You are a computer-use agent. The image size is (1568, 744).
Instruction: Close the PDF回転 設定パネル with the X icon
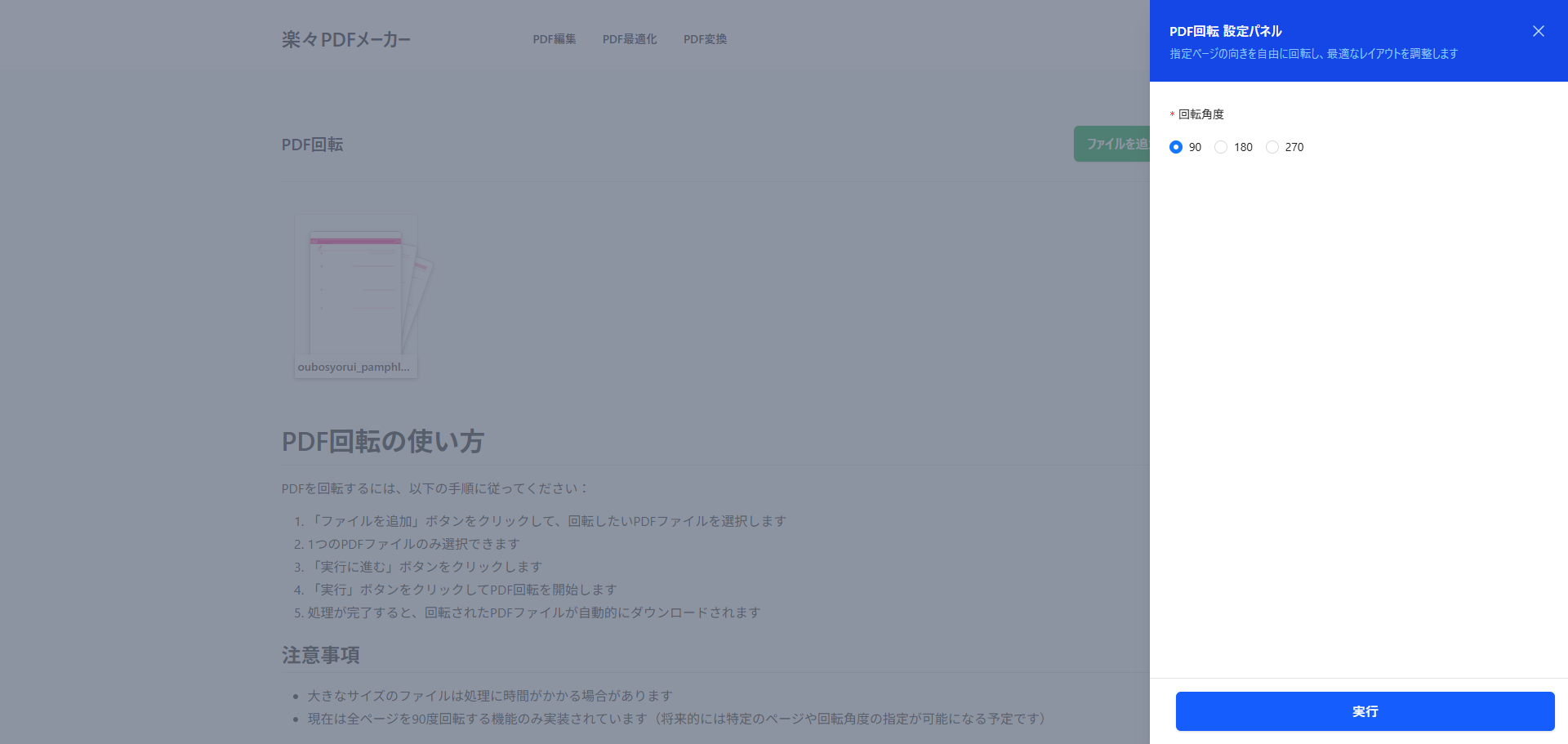1538,31
